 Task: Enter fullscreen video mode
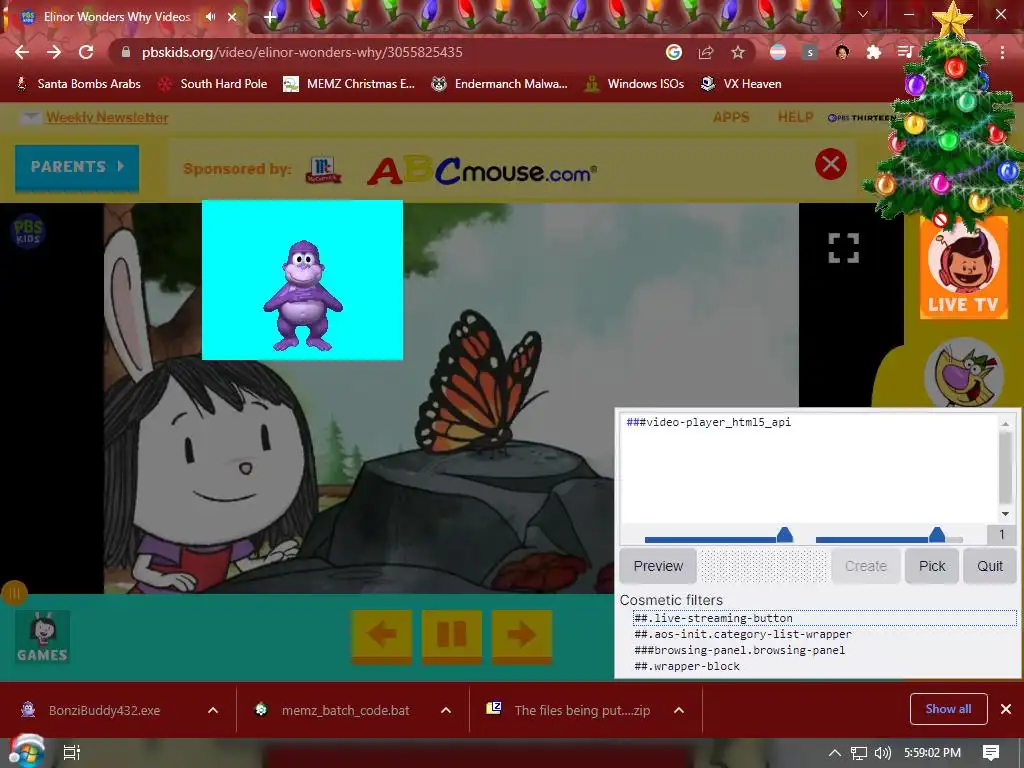pos(843,248)
